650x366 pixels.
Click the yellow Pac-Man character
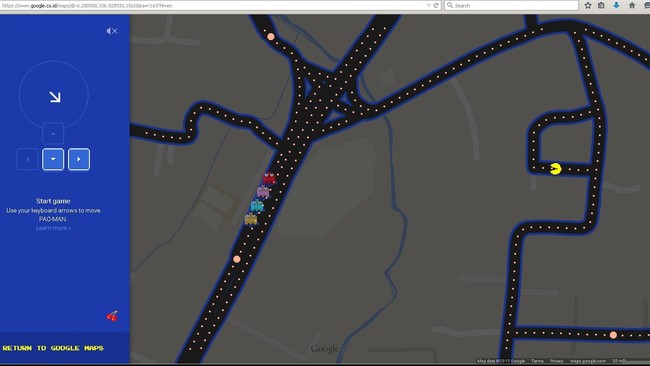point(555,169)
